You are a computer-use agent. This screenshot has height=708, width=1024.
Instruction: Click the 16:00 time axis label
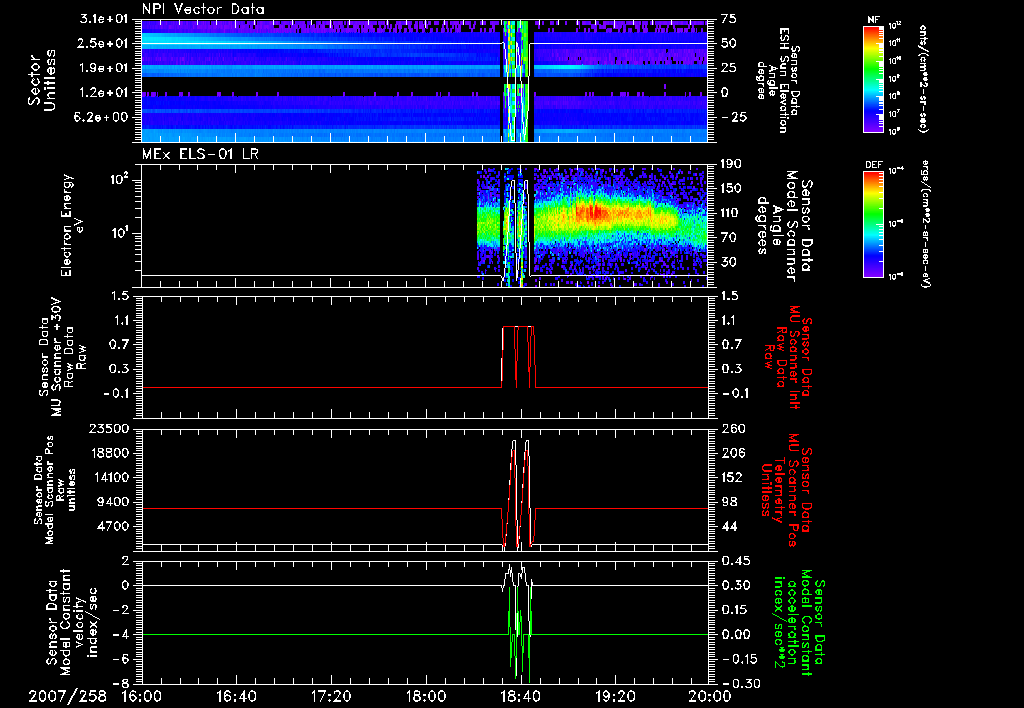point(142,696)
